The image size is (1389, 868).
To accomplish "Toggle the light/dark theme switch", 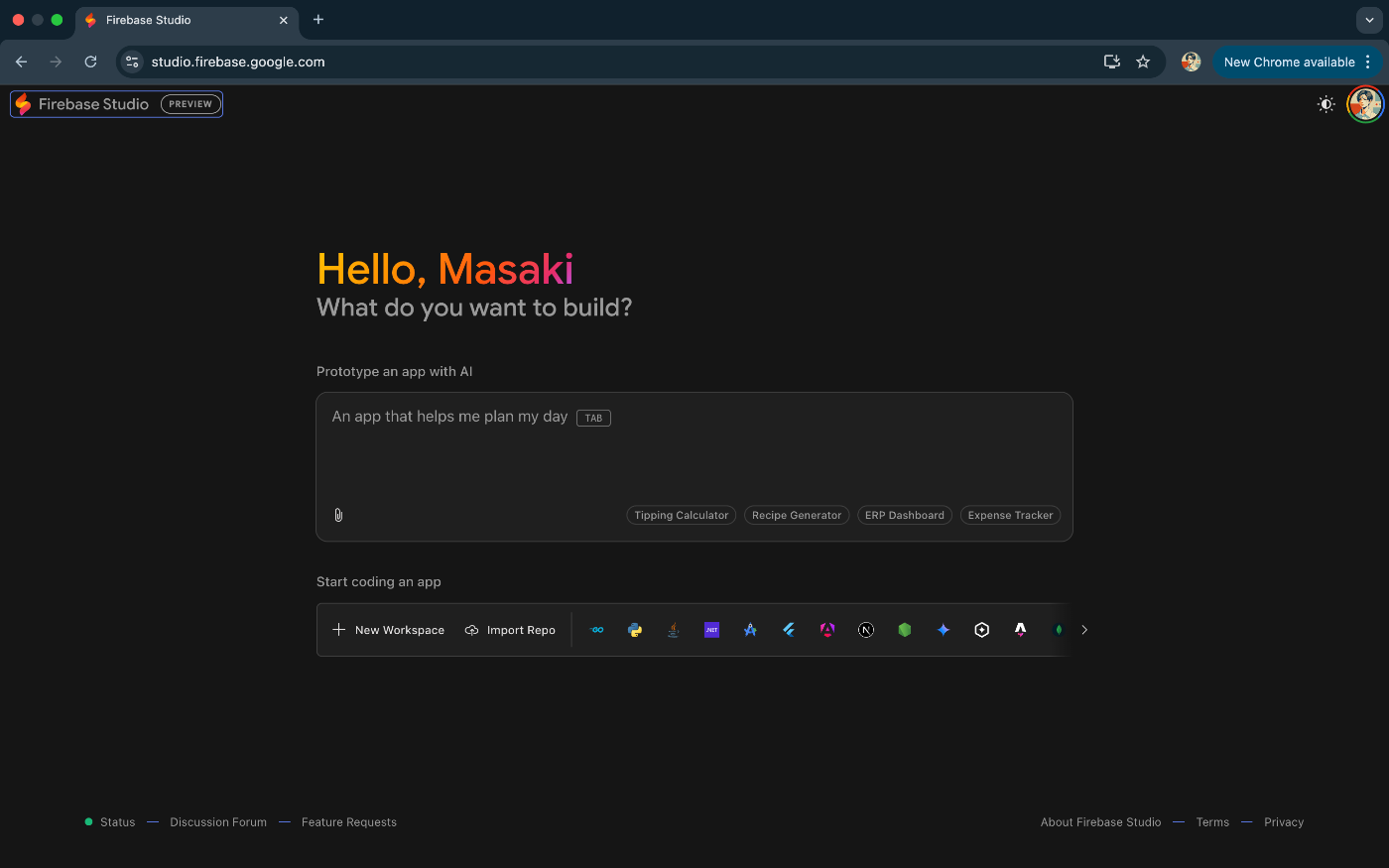I will click(1326, 104).
